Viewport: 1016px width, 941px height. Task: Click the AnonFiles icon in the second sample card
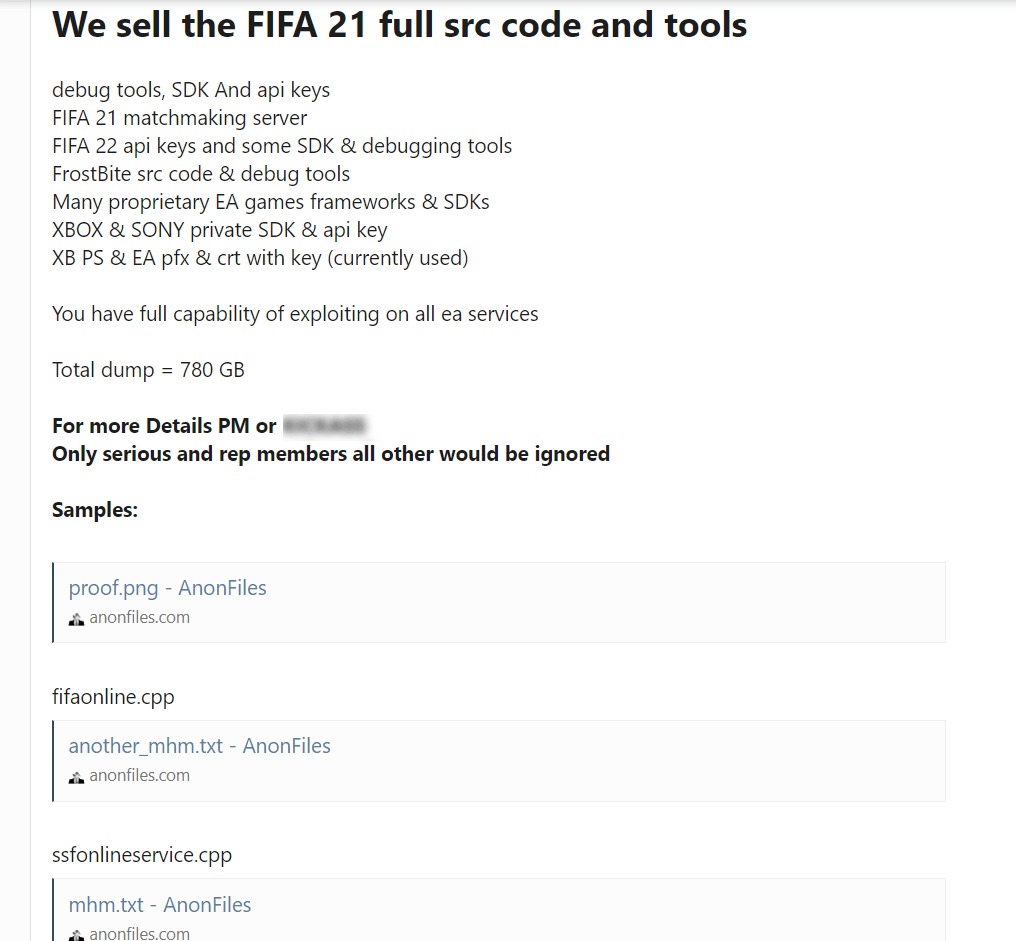click(77, 776)
